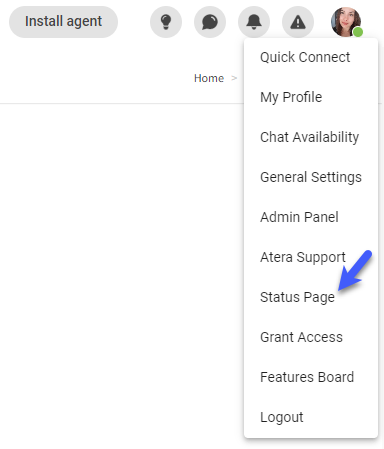The image size is (384, 449).
Task: Click the green online status dot
Action: tap(358, 32)
